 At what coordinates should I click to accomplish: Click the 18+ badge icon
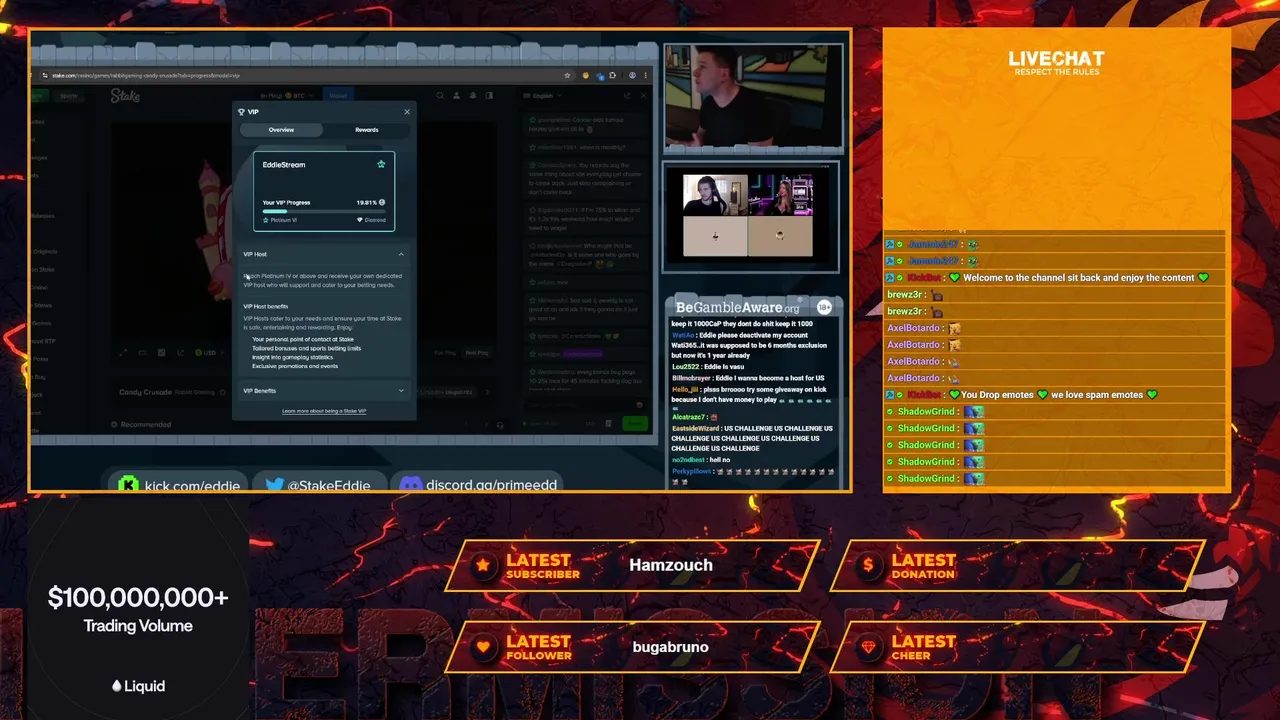click(824, 307)
